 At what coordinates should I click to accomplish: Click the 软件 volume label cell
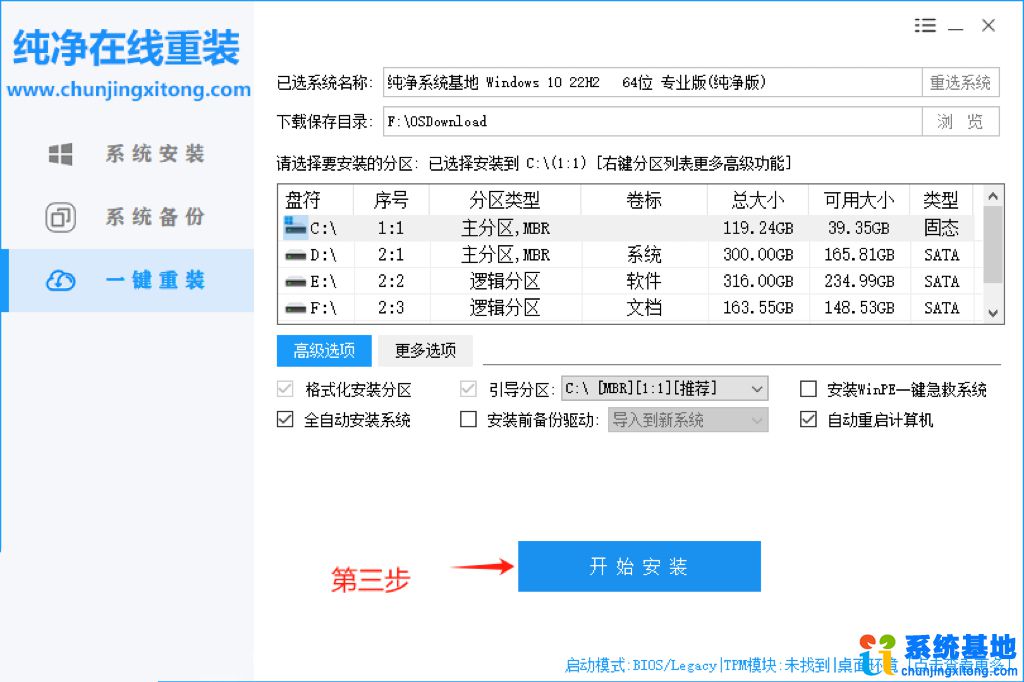point(644,282)
